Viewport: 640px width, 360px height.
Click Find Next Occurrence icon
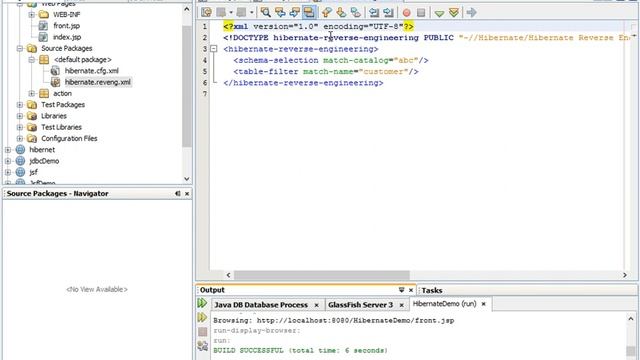click(294, 13)
